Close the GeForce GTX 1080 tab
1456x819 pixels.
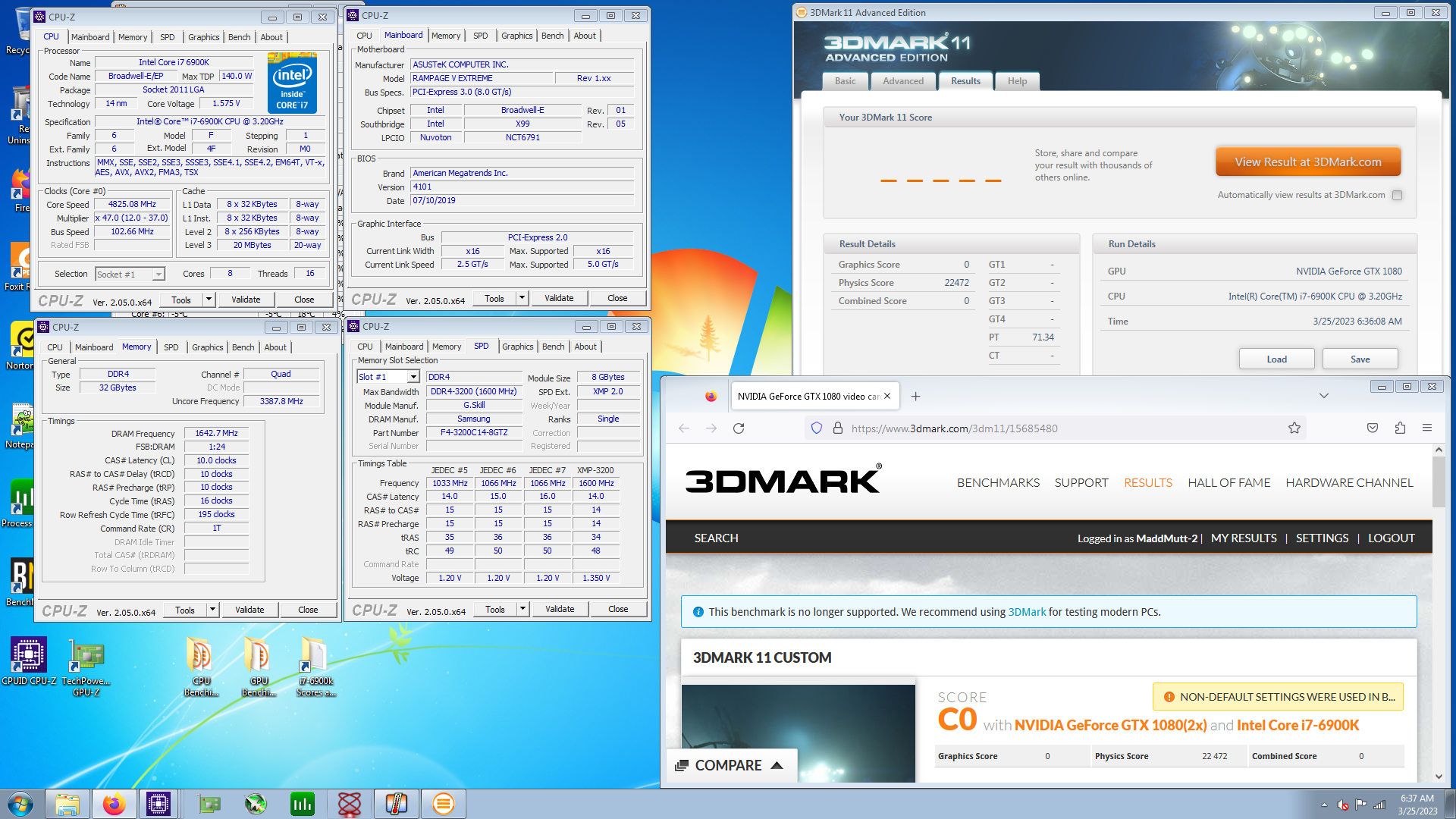tap(887, 397)
